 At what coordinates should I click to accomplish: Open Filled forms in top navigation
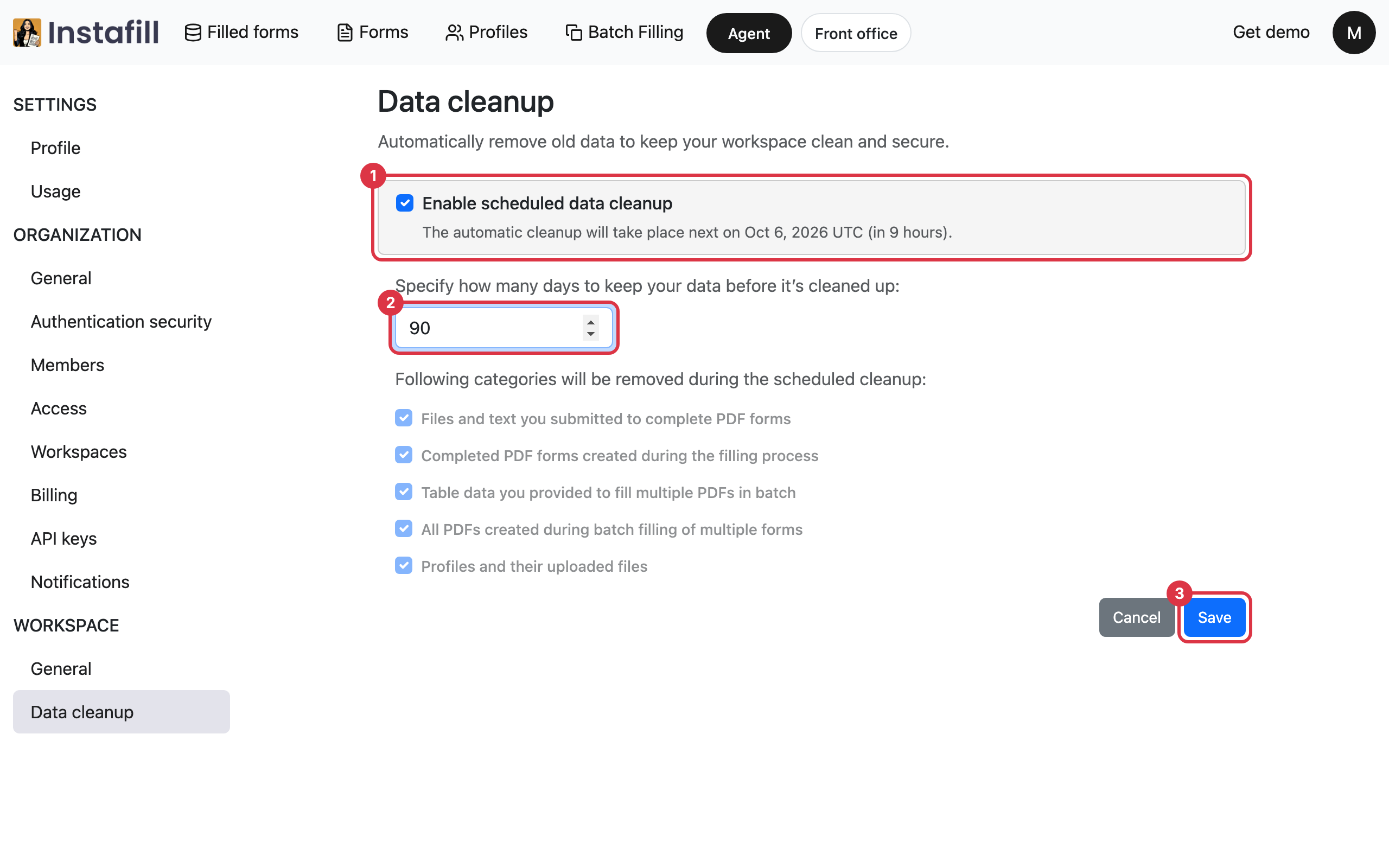pos(241,32)
